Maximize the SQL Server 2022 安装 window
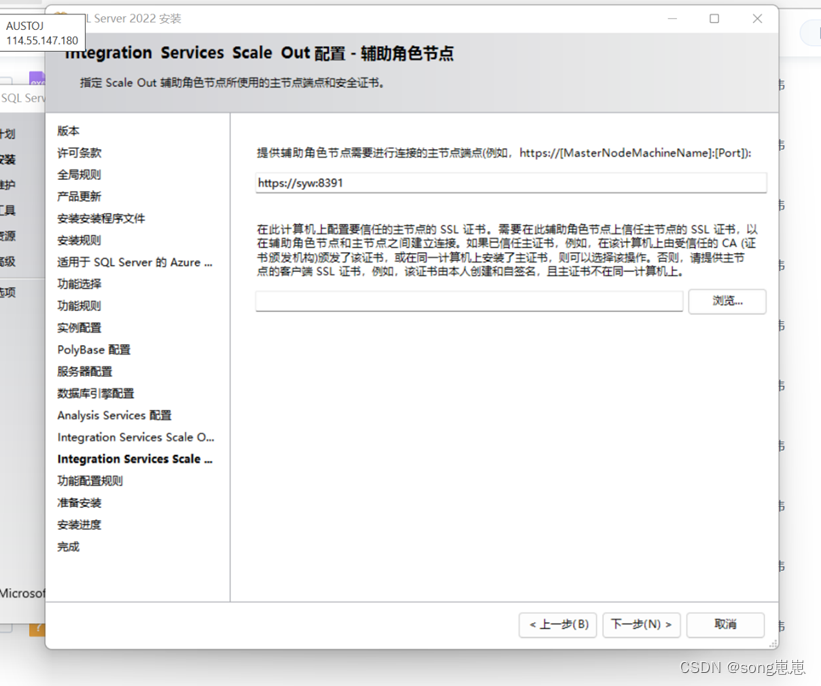Image resolution: width=821 pixels, height=686 pixels. coord(714,19)
